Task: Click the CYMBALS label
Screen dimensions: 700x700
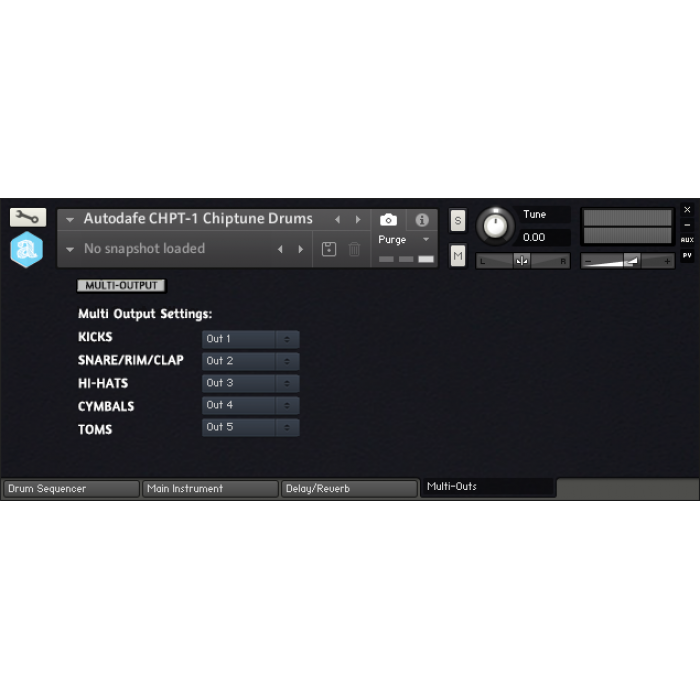Action: (106, 407)
